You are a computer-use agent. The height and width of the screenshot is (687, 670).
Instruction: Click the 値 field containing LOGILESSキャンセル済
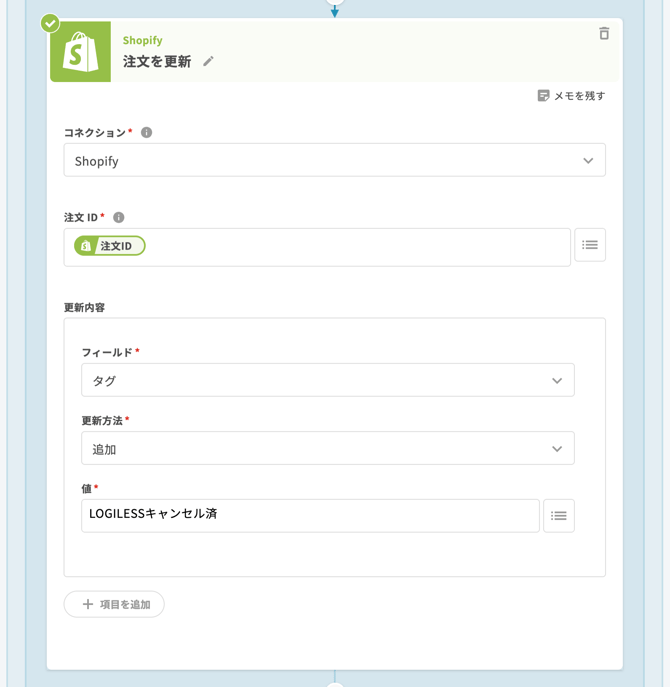click(310, 515)
